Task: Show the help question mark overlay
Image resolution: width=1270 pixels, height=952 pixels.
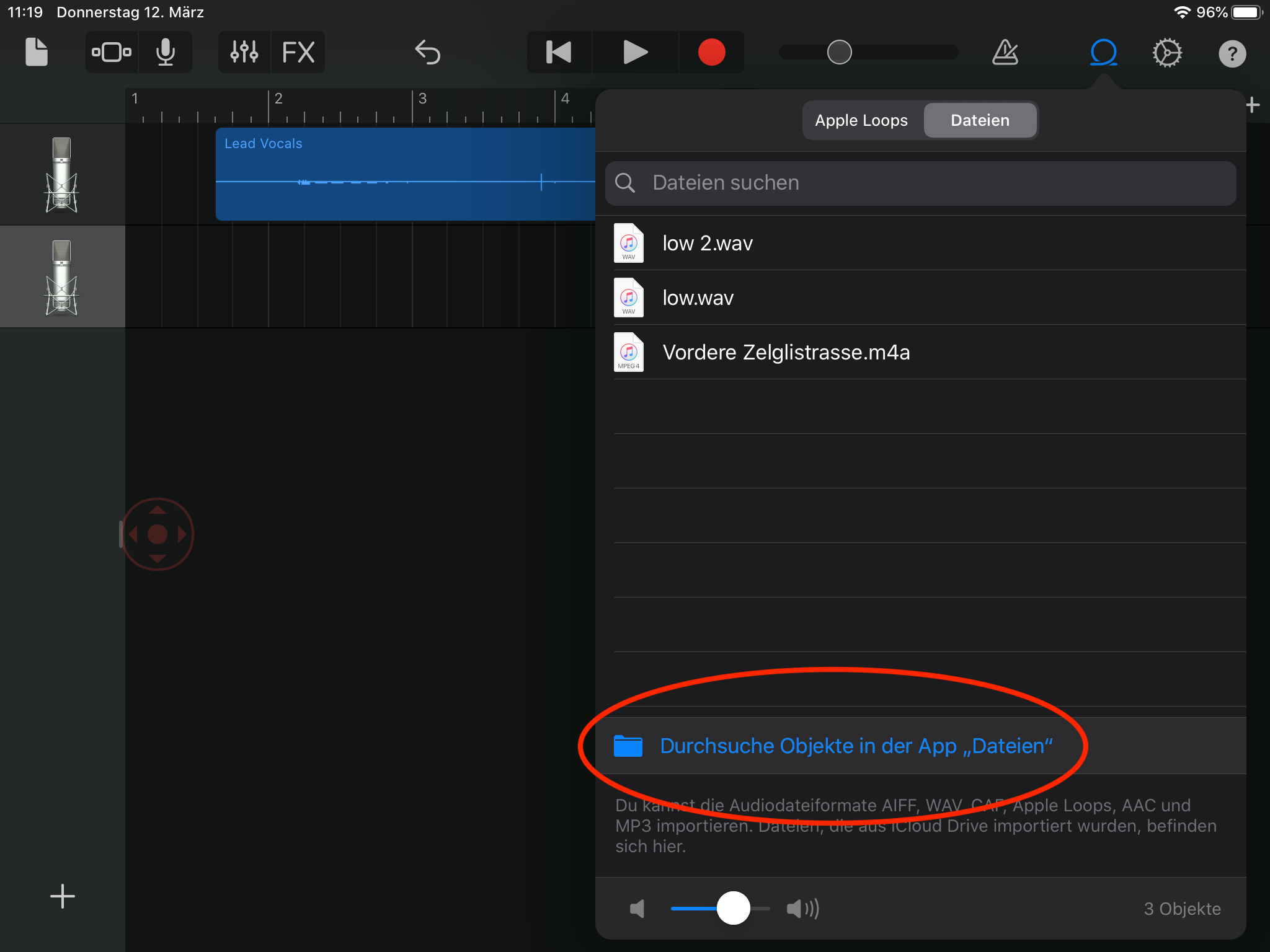Action: 1232,54
